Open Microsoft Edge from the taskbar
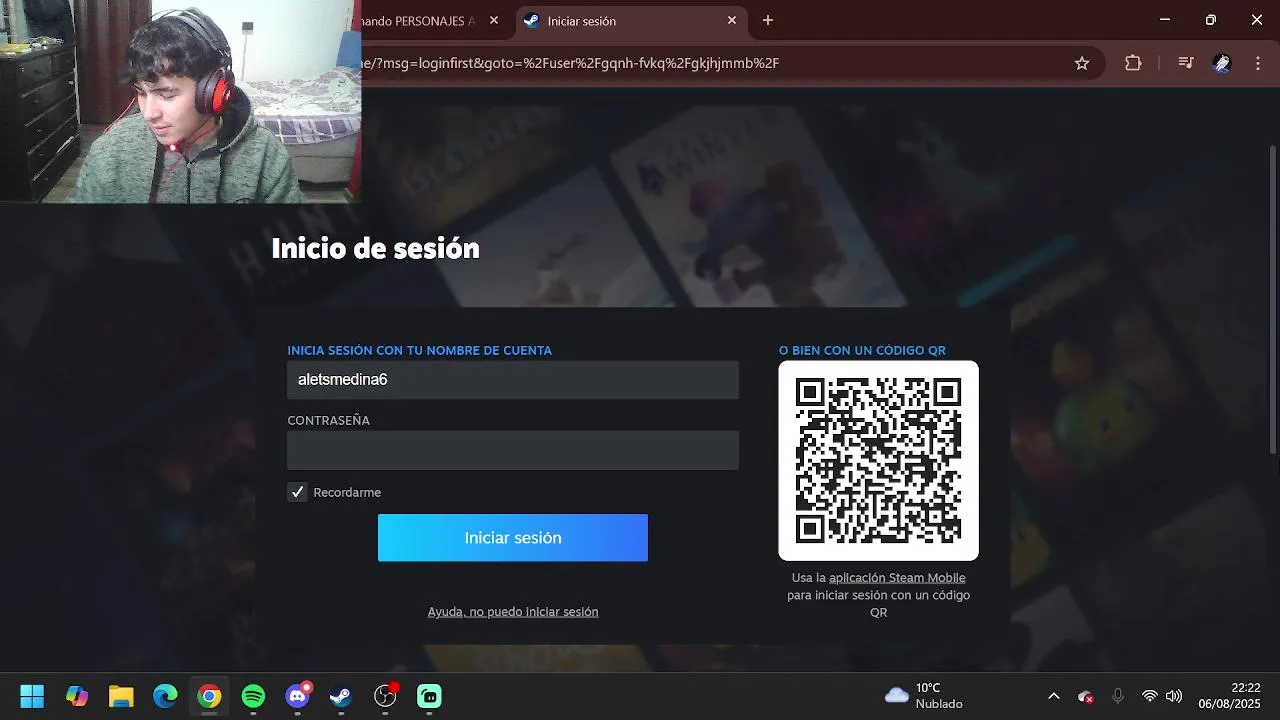Viewport: 1280px width, 720px height. (x=165, y=696)
